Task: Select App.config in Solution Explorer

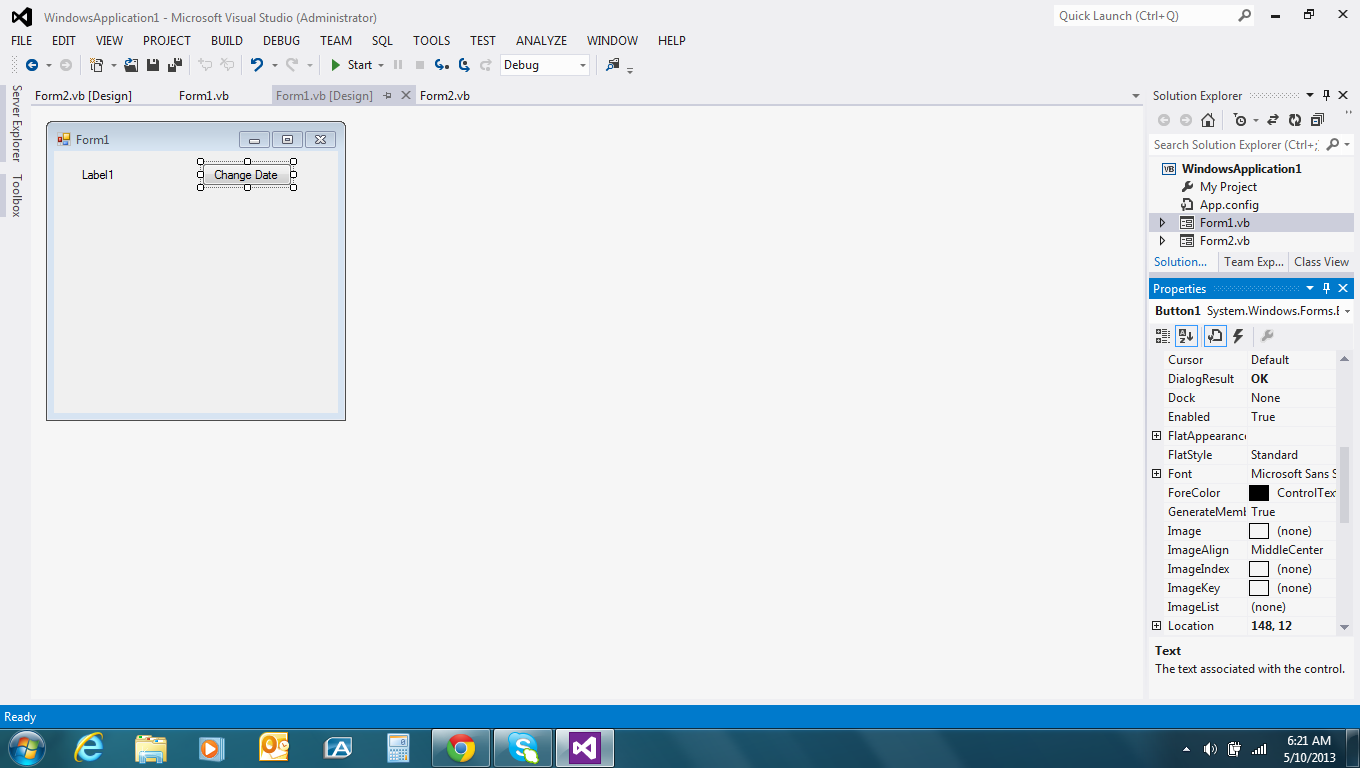Action: click(1229, 205)
